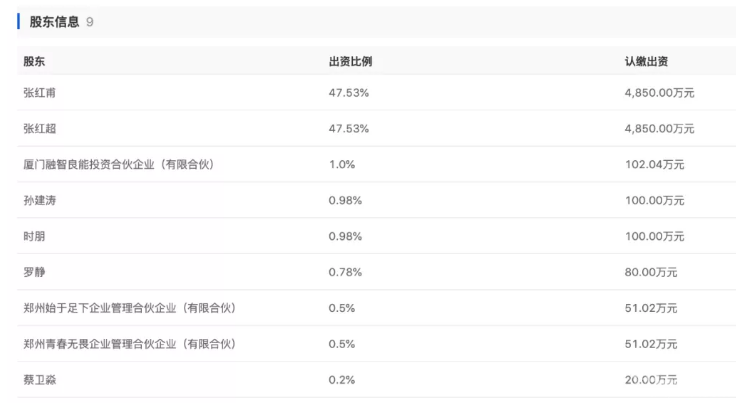Screen dimensions: 736x403
Task: Click 张红甫's 47.53% ratio cell
Action: click(349, 93)
